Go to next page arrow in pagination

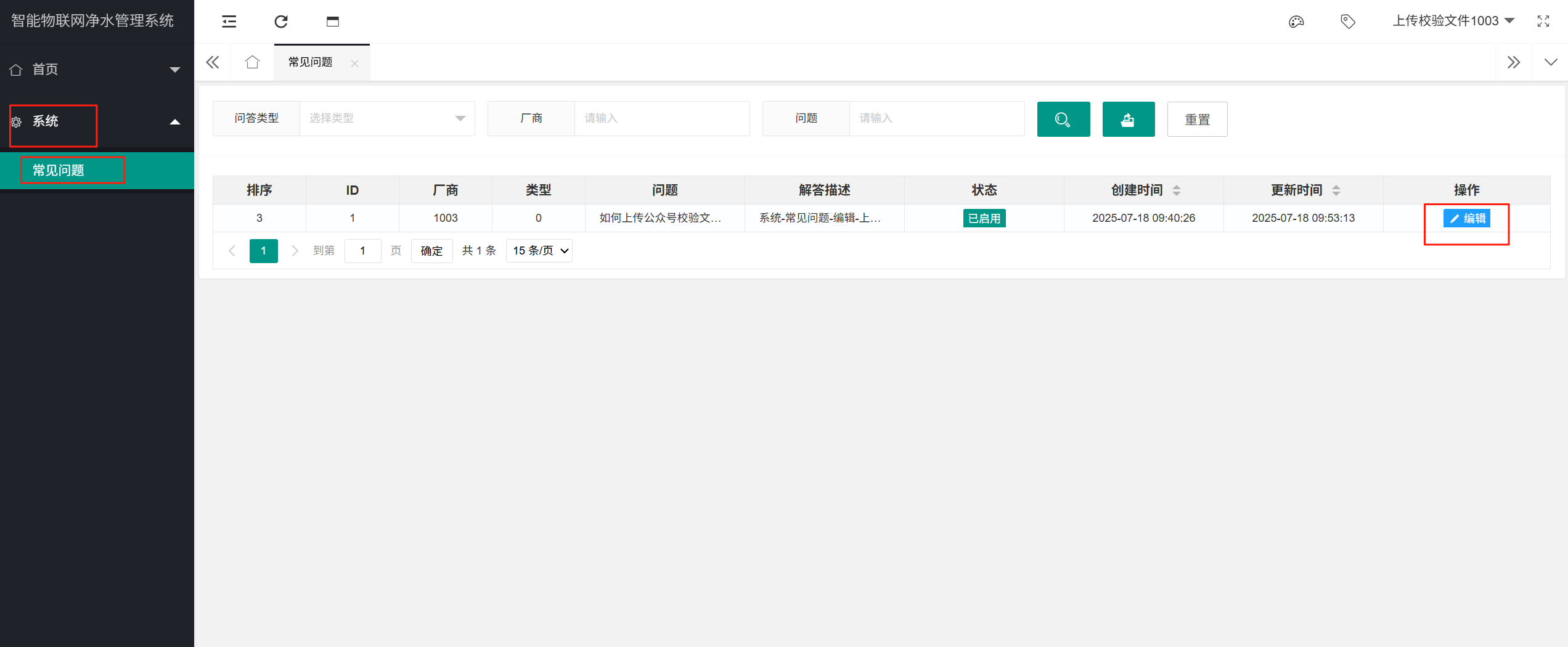(295, 251)
